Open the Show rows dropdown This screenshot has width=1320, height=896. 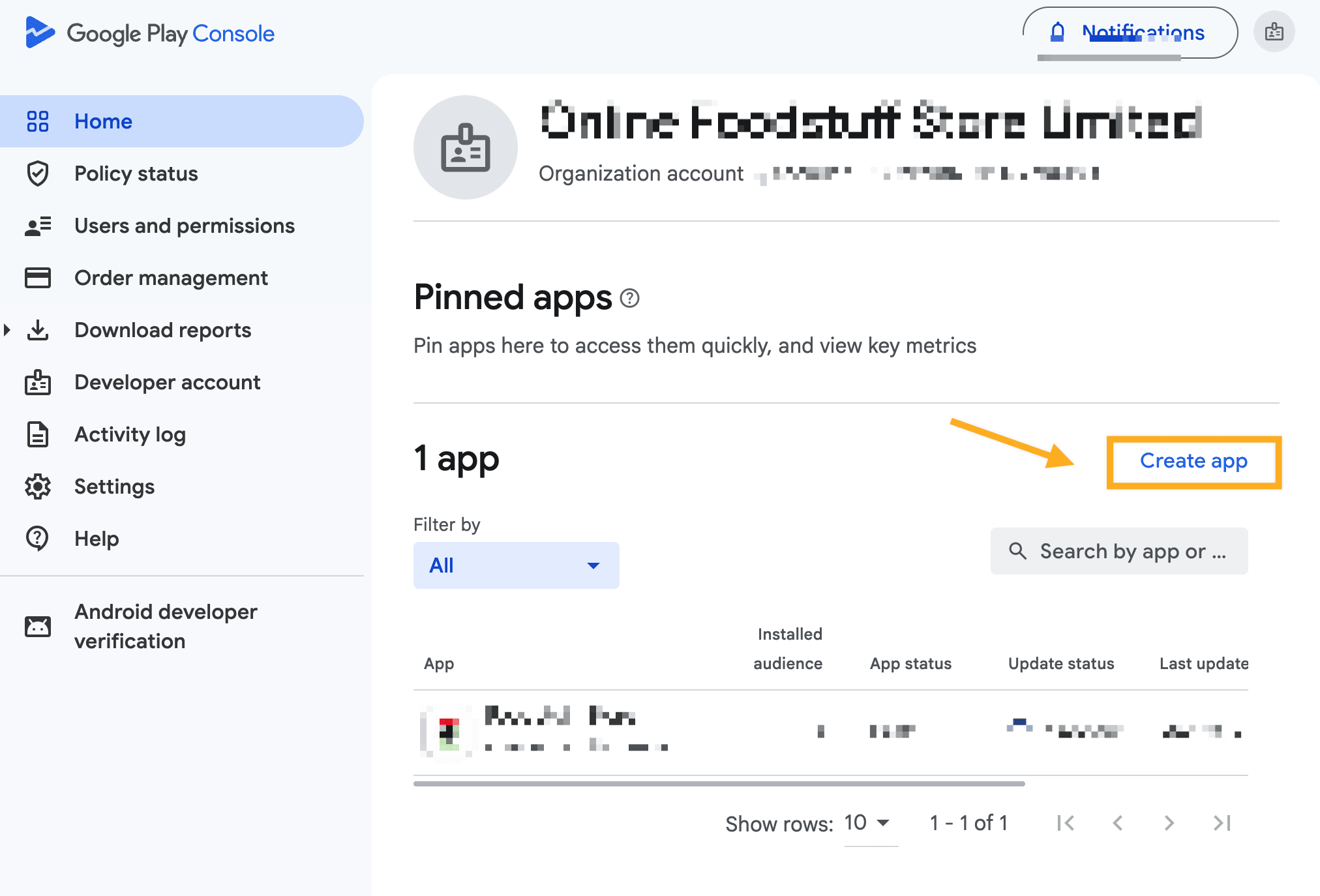[x=871, y=823]
